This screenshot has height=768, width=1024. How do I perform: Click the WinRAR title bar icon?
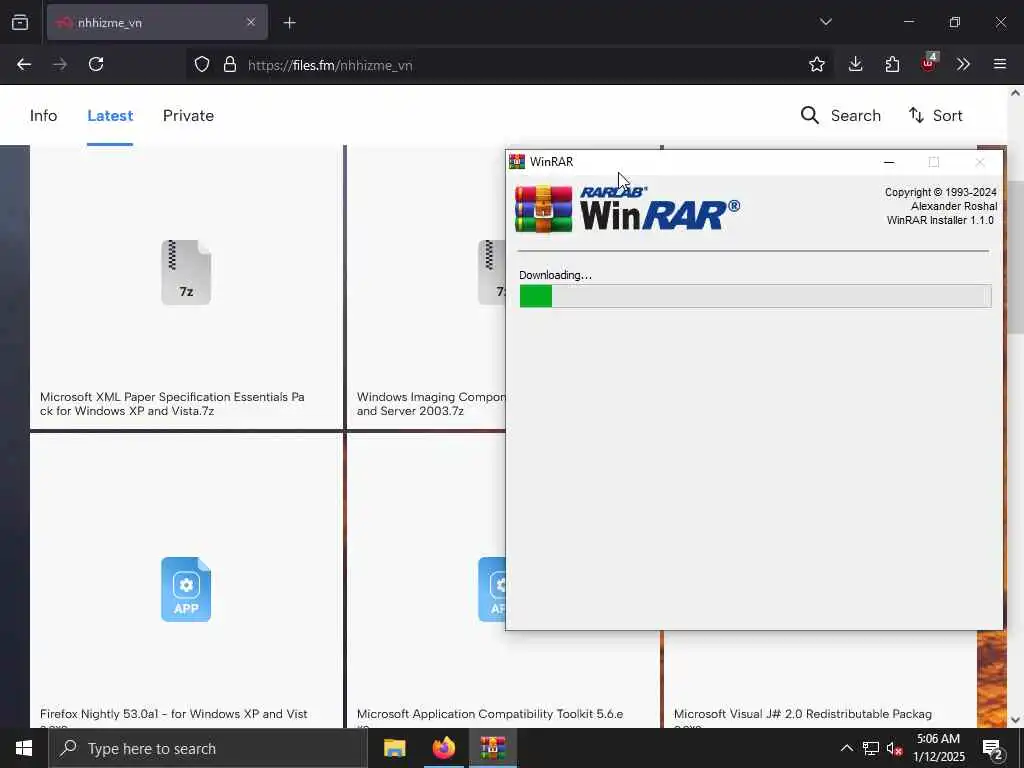click(x=517, y=161)
